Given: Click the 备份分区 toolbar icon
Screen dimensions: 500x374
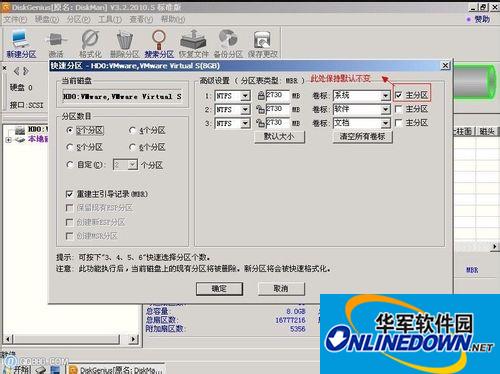Looking at the screenshot, I should tap(228, 43).
